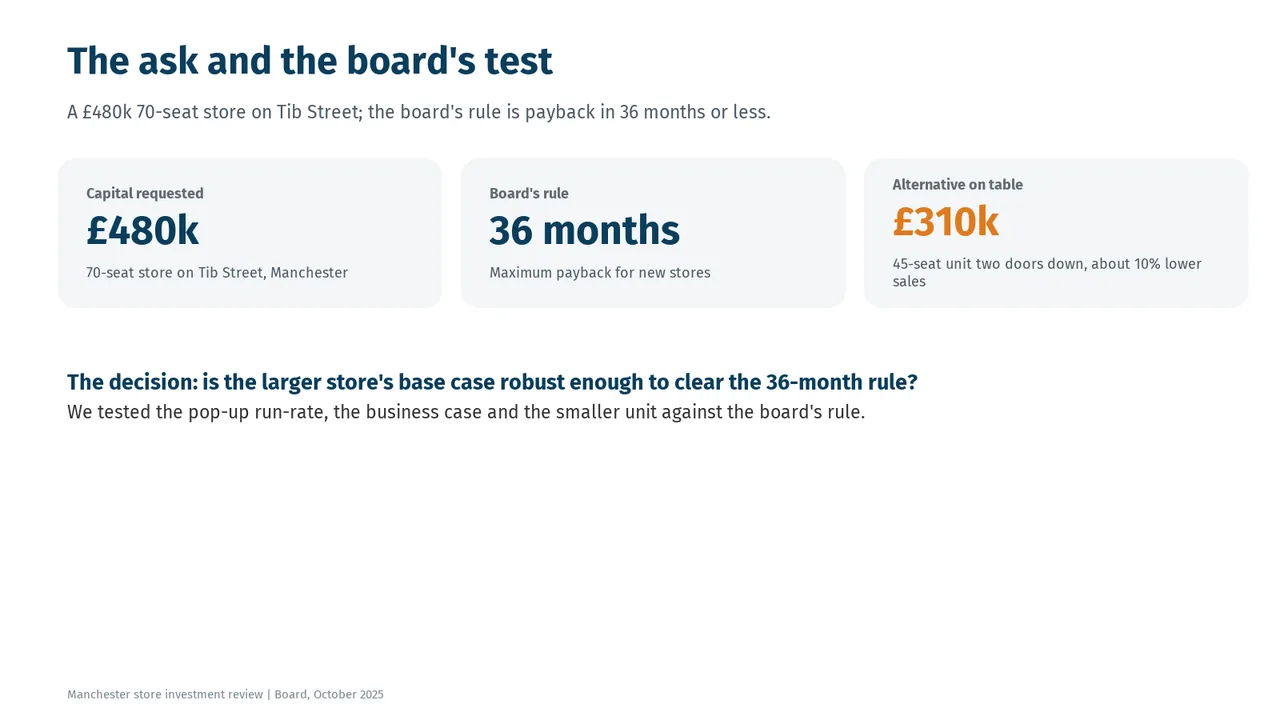The height and width of the screenshot is (720, 1280).
Task: Select the decision question heading text
Action: pos(492,382)
